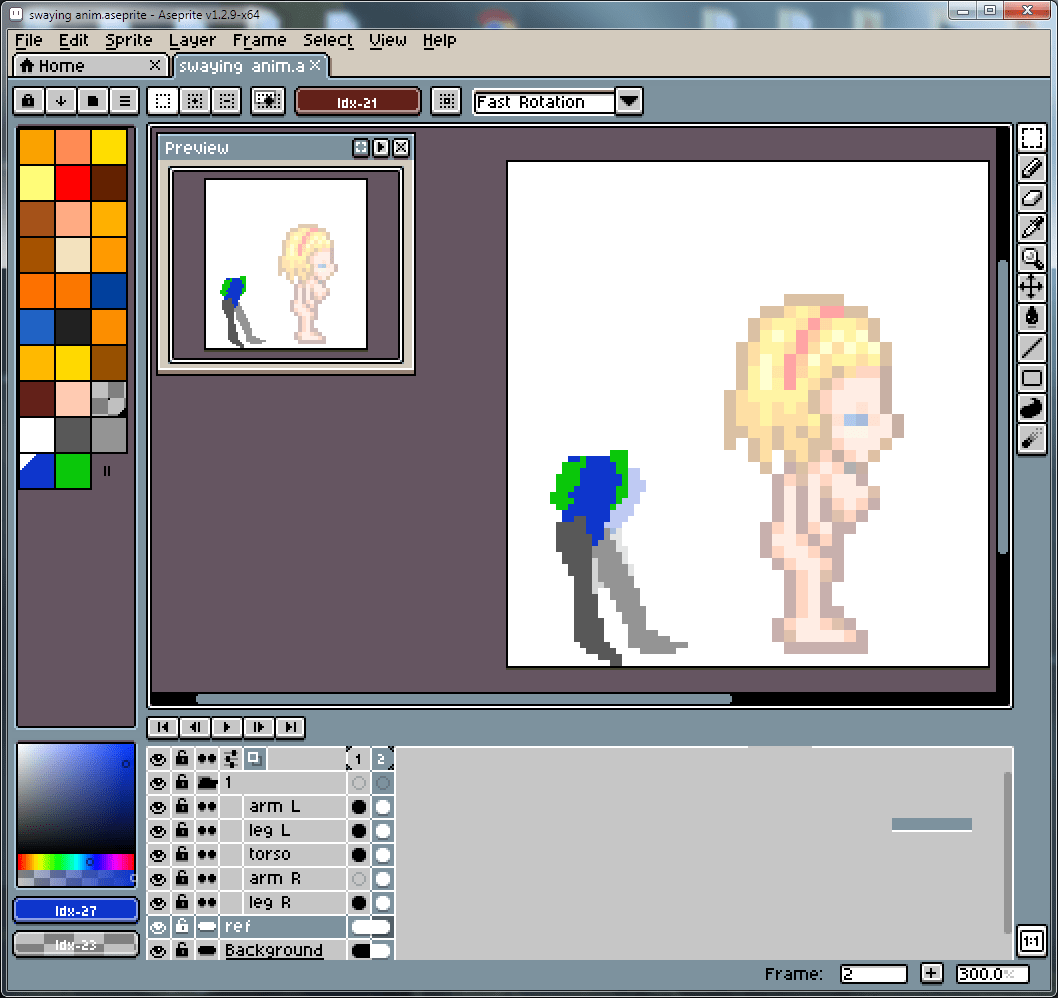Toggle visibility of Background layer
Screen dimensions: 1058x998
158,951
